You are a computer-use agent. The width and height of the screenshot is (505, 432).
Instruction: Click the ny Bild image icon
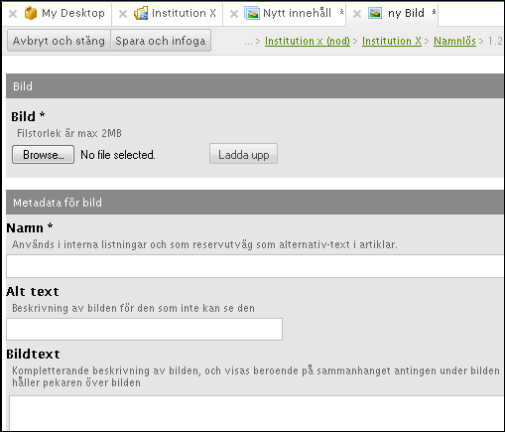[375, 13]
